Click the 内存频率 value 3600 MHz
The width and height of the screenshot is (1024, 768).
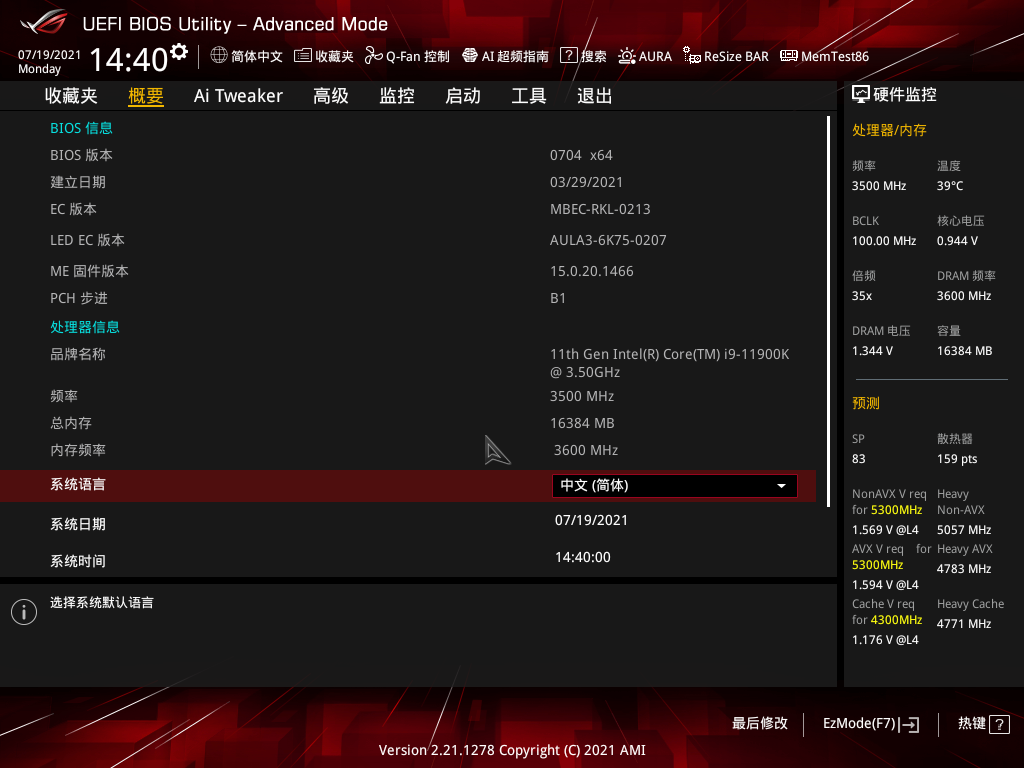[x=586, y=450]
